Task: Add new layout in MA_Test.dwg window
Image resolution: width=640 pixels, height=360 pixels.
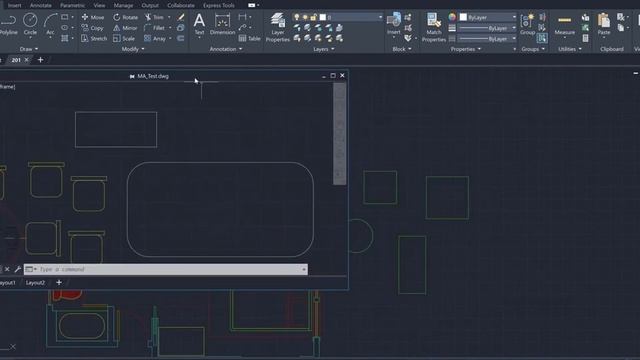Action: (x=59, y=282)
